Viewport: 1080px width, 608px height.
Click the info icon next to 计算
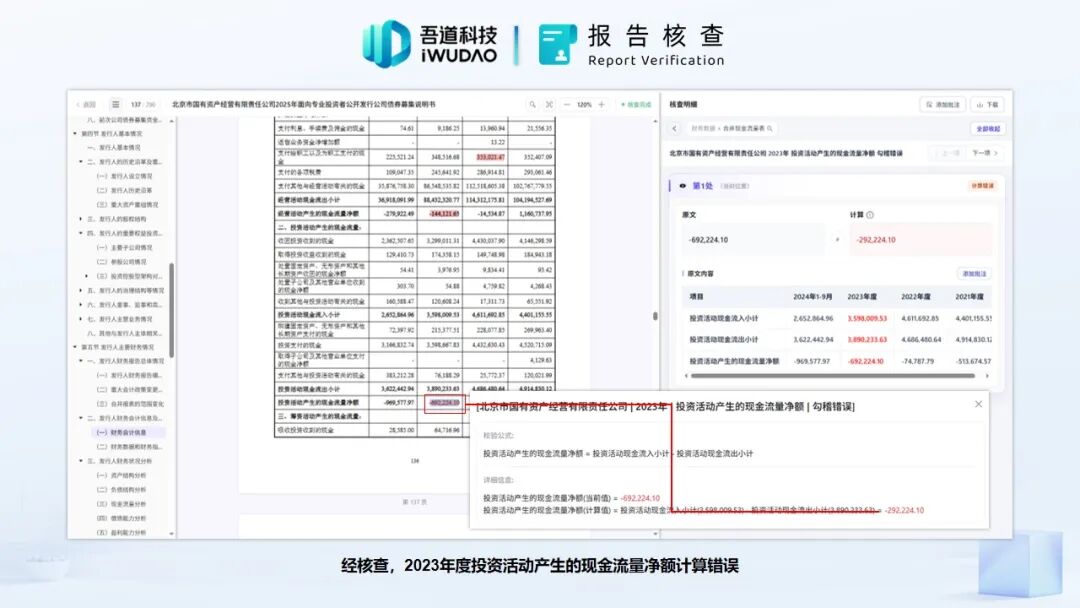(x=870, y=215)
